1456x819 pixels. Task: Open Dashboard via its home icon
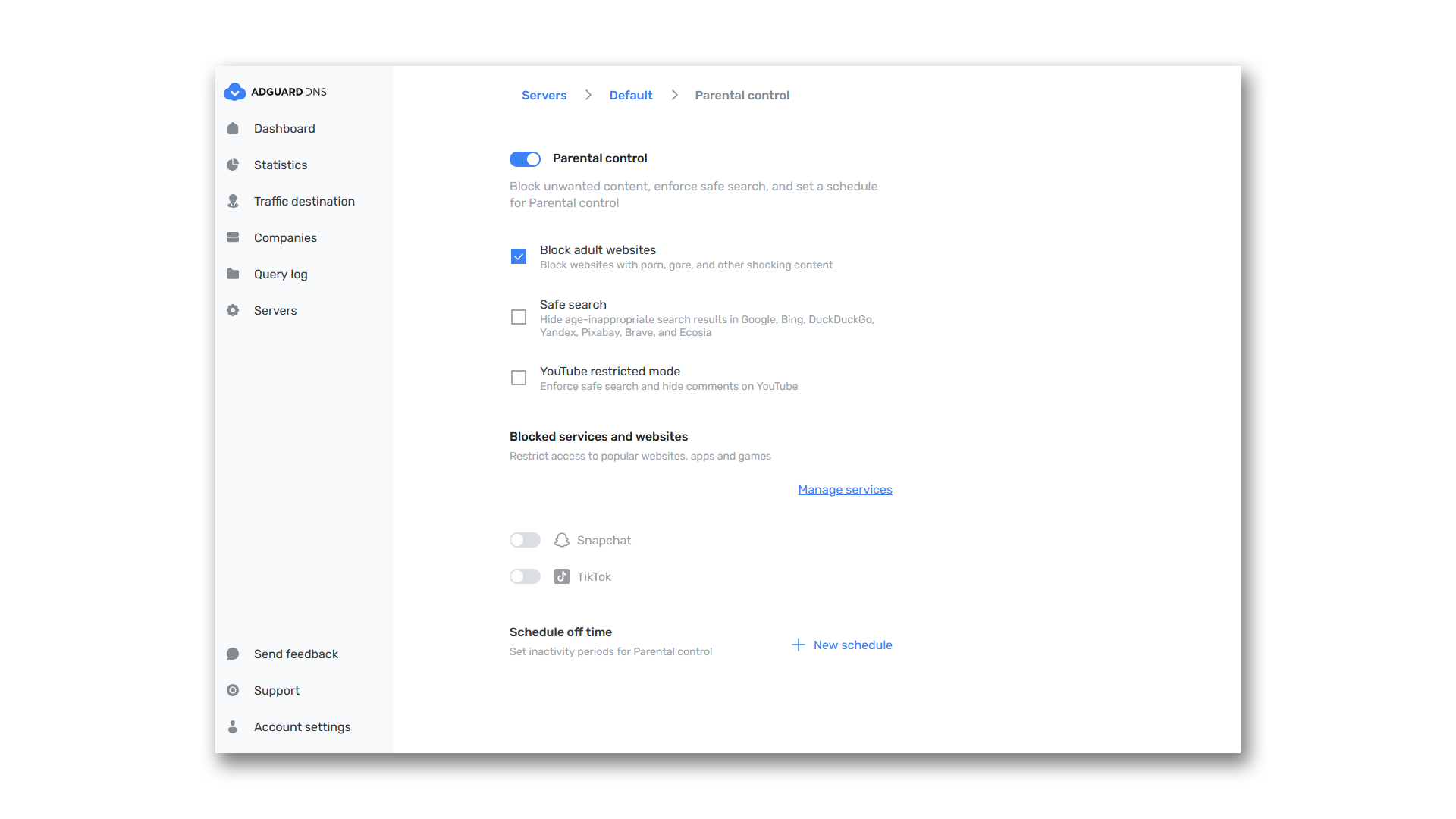pos(233,129)
